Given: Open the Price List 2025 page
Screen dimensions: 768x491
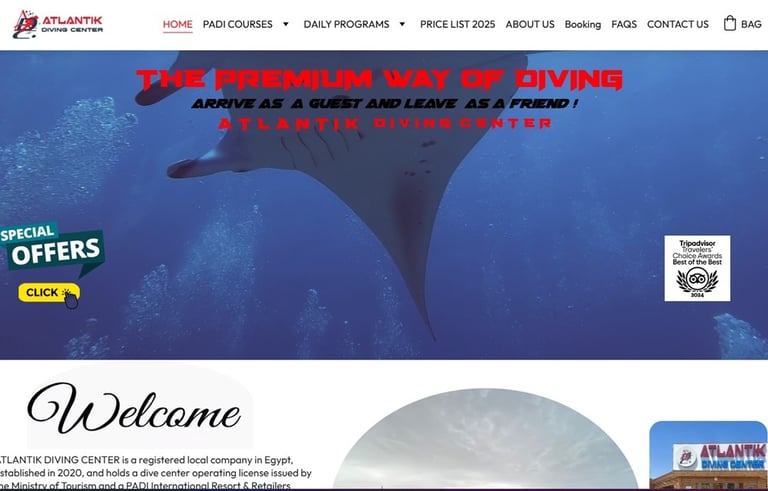Looking at the screenshot, I should (457, 24).
